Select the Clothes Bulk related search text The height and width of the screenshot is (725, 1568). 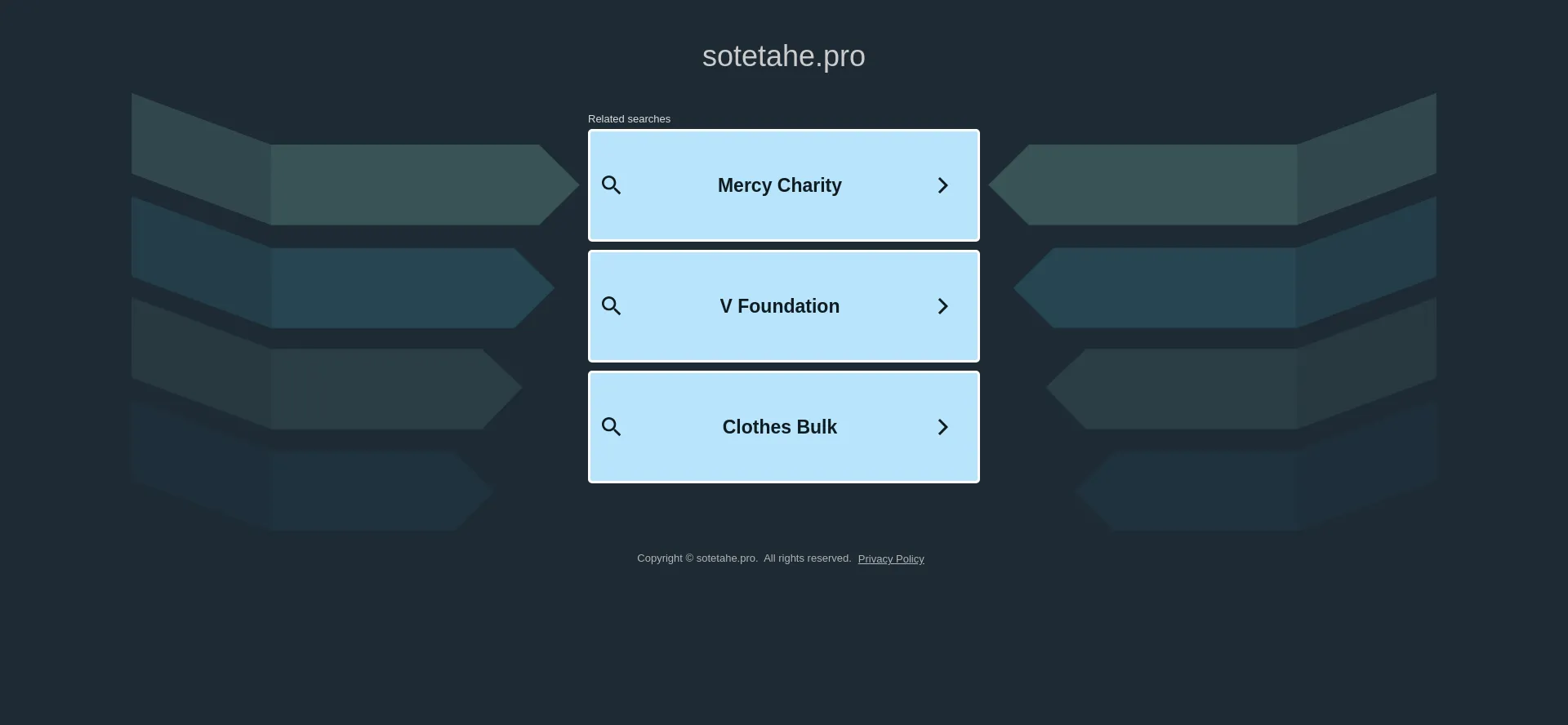click(x=779, y=427)
